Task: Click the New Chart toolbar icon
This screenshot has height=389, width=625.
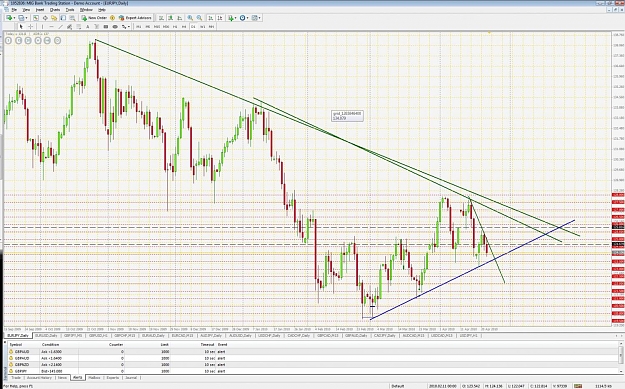Action: coord(8,18)
